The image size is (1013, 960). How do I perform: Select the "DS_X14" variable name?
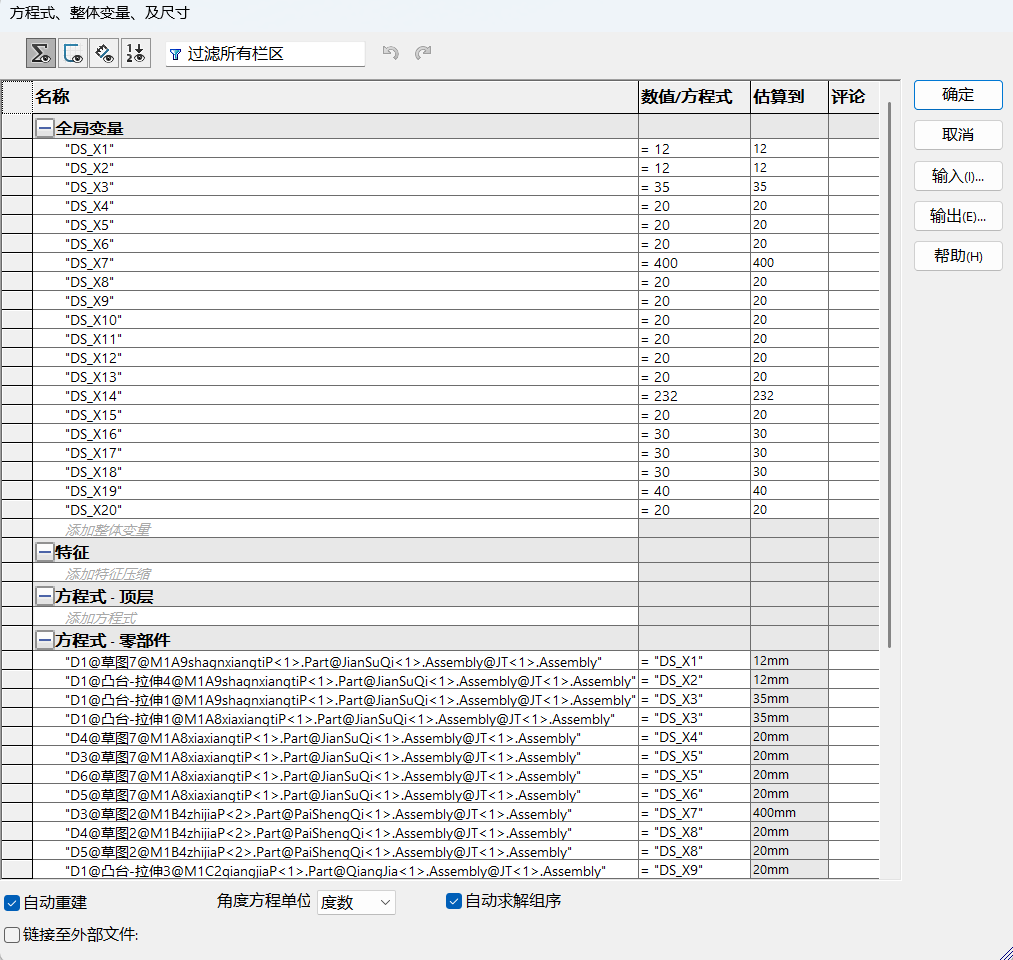[93, 396]
